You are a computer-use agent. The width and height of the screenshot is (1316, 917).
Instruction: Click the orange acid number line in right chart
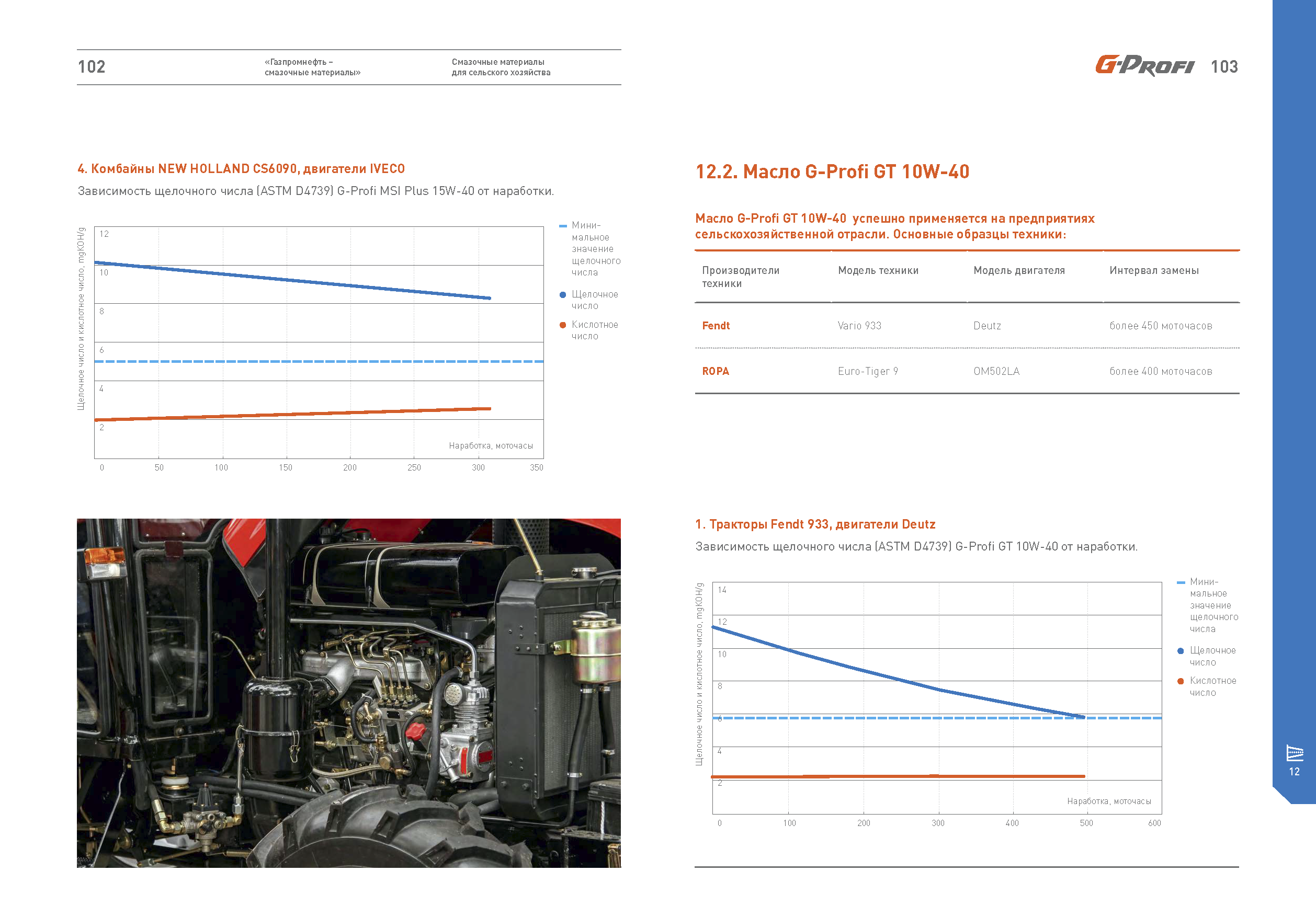tap(898, 776)
